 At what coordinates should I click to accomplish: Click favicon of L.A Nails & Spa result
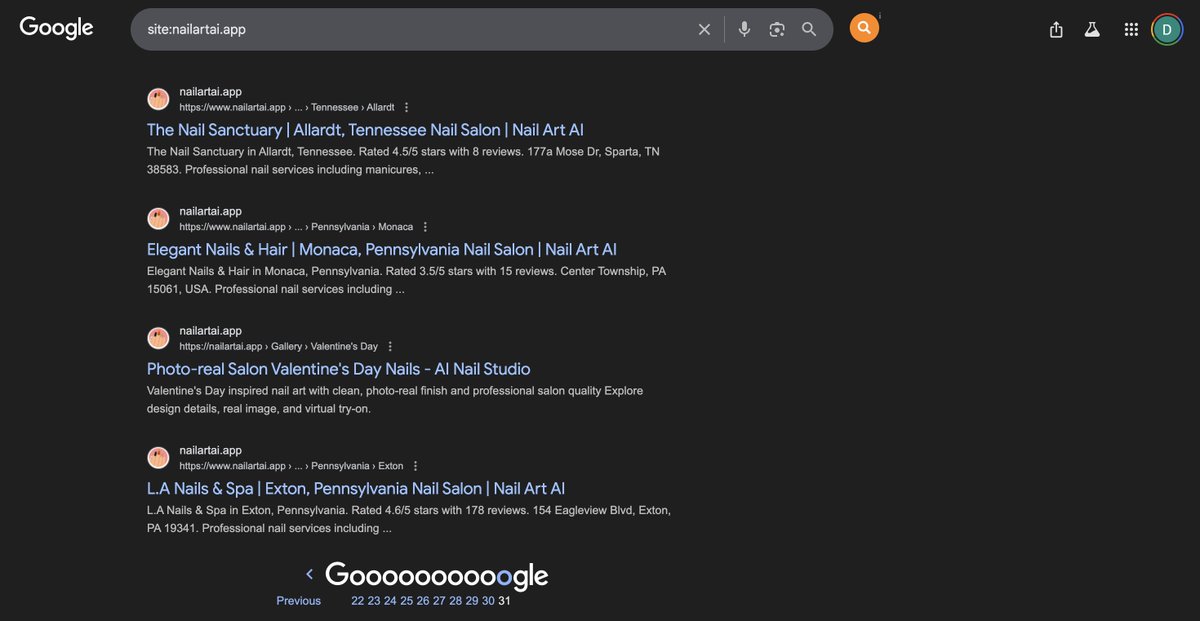click(158, 458)
